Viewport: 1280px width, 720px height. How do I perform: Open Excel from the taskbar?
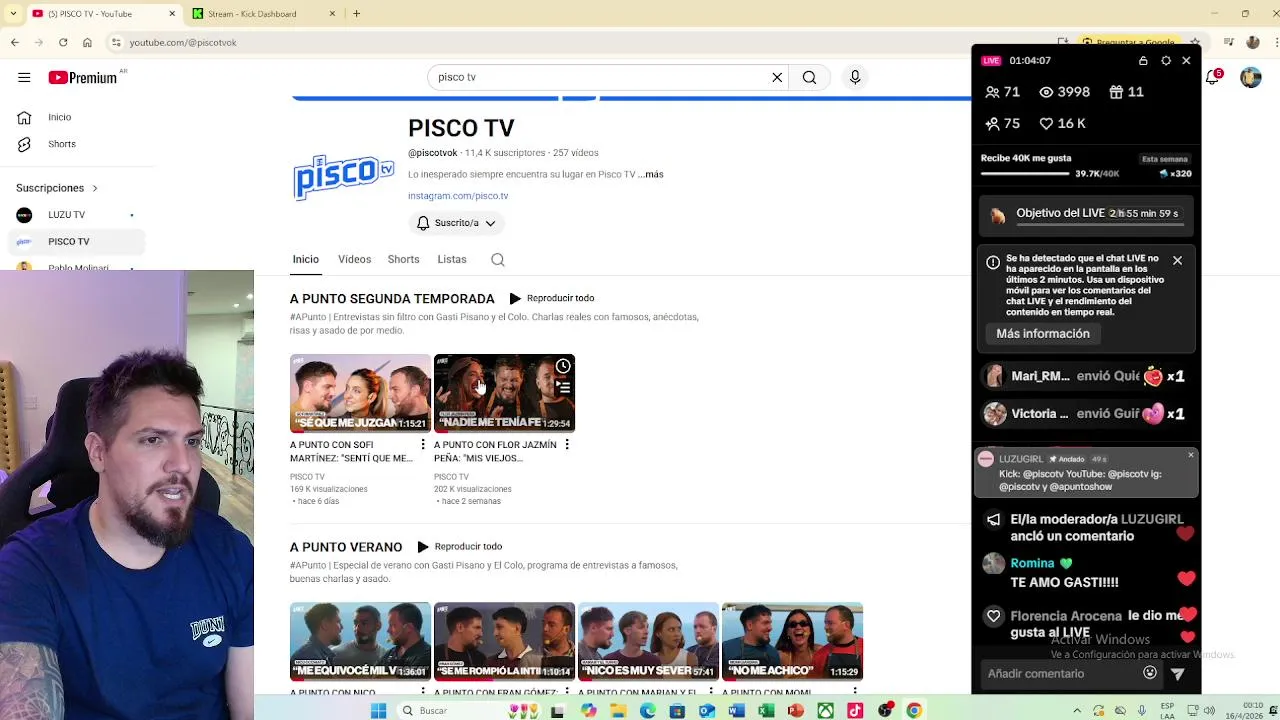point(766,710)
